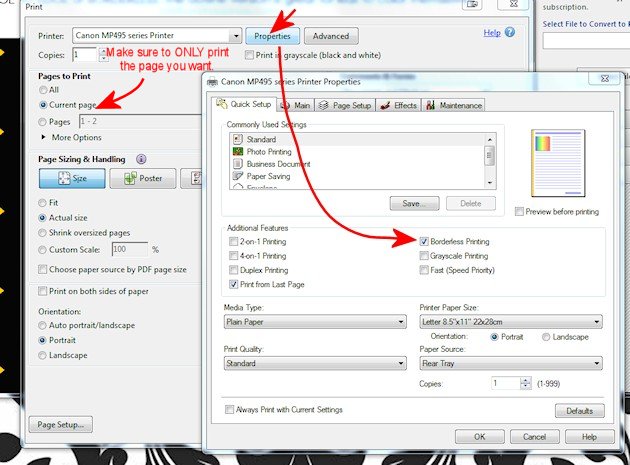Switch to the Page Setup tab
Screen dimensions: 630x465
(x=345, y=105)
